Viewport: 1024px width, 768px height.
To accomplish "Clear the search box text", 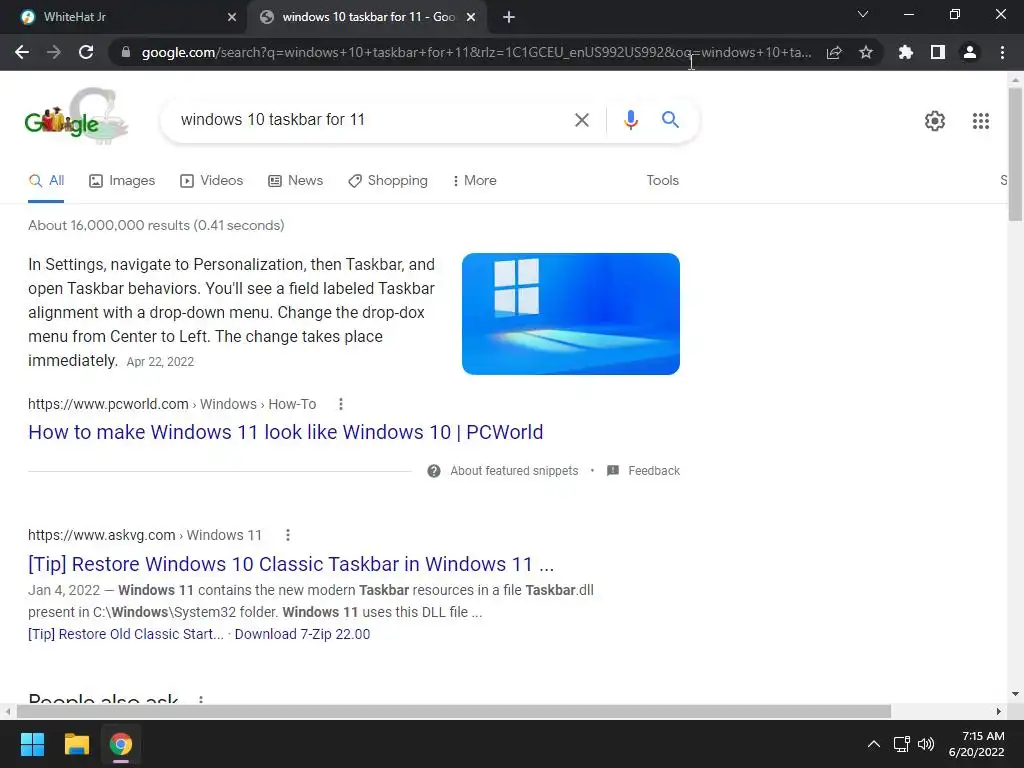I will [581, 120].
